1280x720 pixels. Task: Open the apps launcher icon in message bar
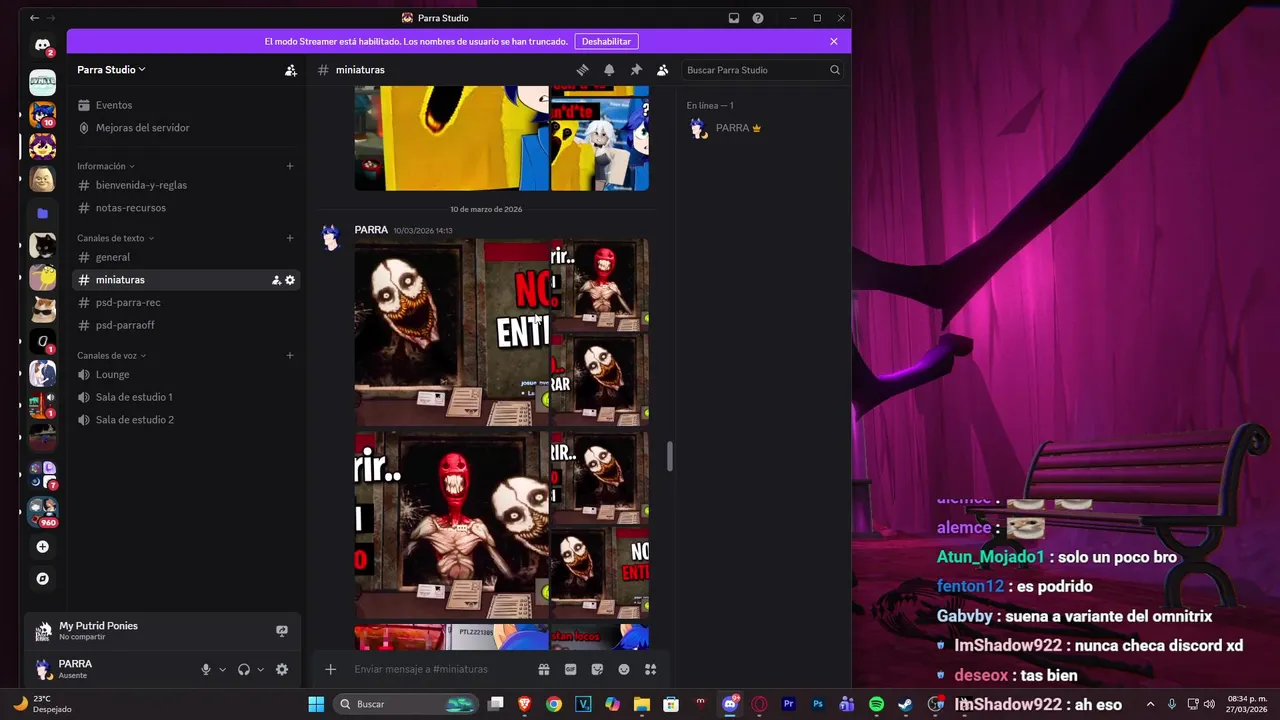coord(650,669)
